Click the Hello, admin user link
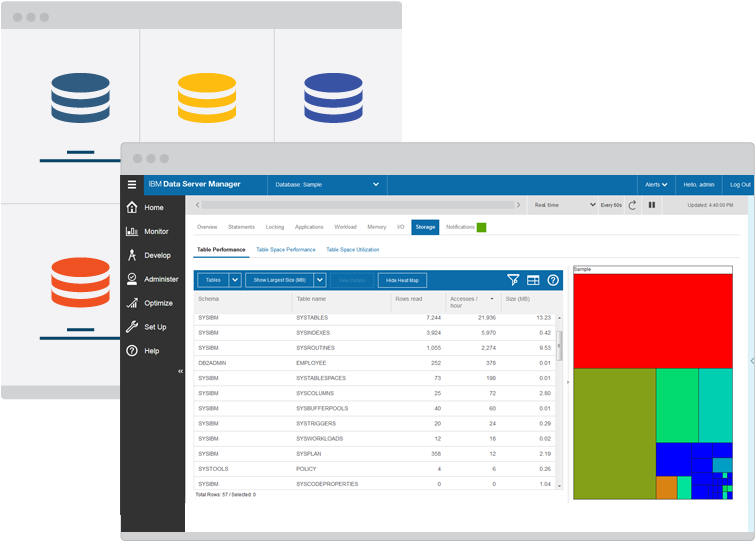 [x=699, y=185]
